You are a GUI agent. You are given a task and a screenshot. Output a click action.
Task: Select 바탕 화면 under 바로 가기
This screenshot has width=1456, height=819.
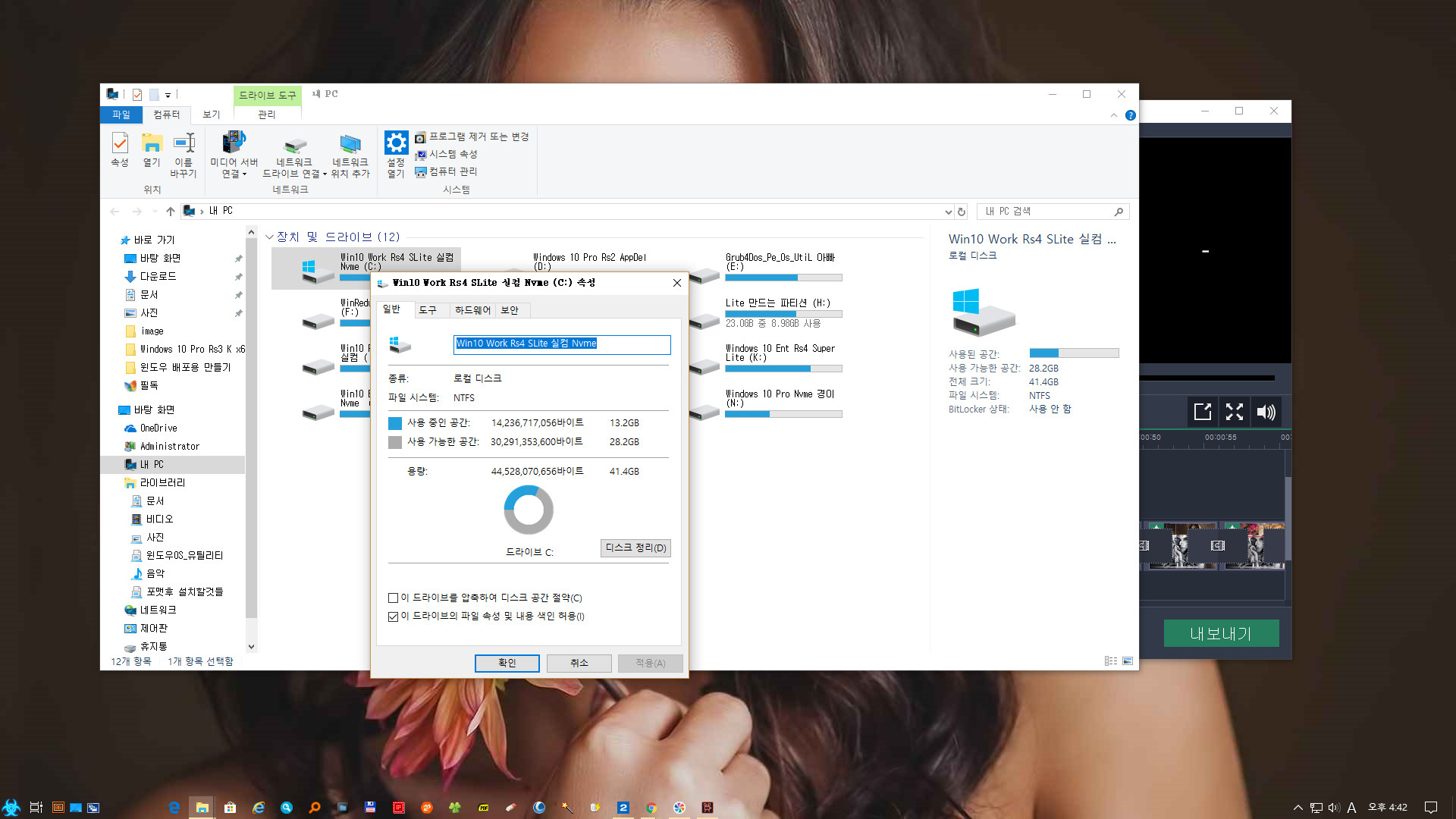(x=160, y=259)
